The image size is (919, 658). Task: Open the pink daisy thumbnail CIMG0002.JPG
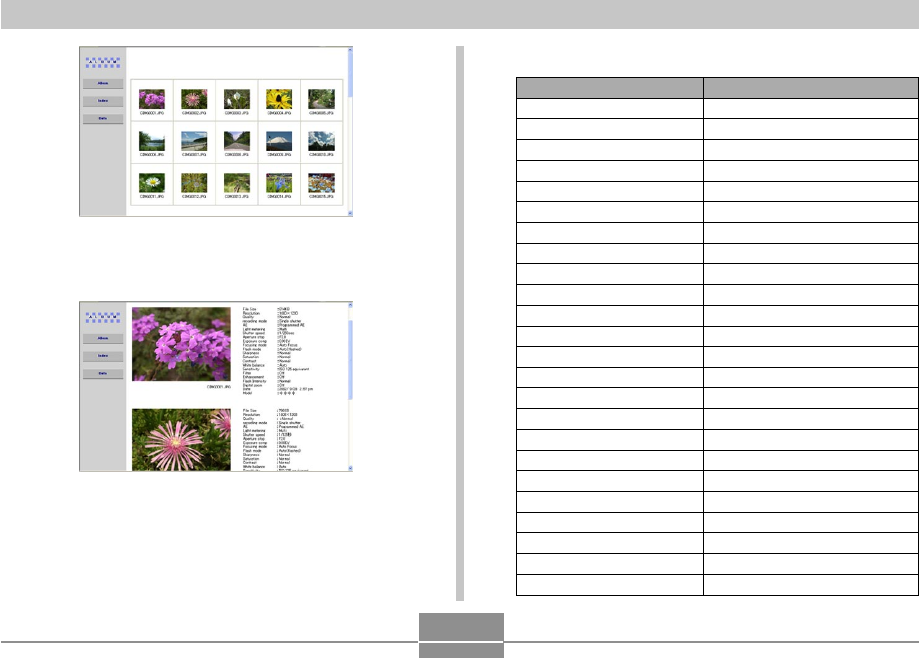point(194,99)
